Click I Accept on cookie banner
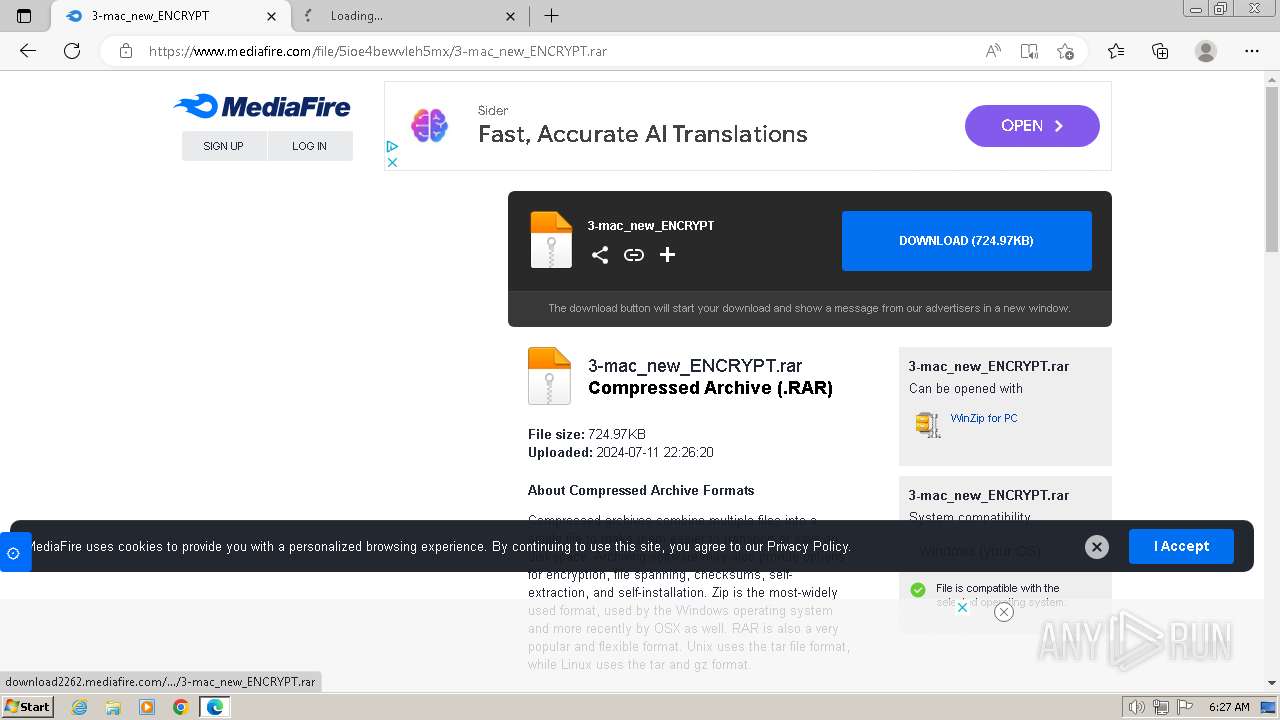Image resolution: width=1280 pixels, height=720 pixels. 1181,546
